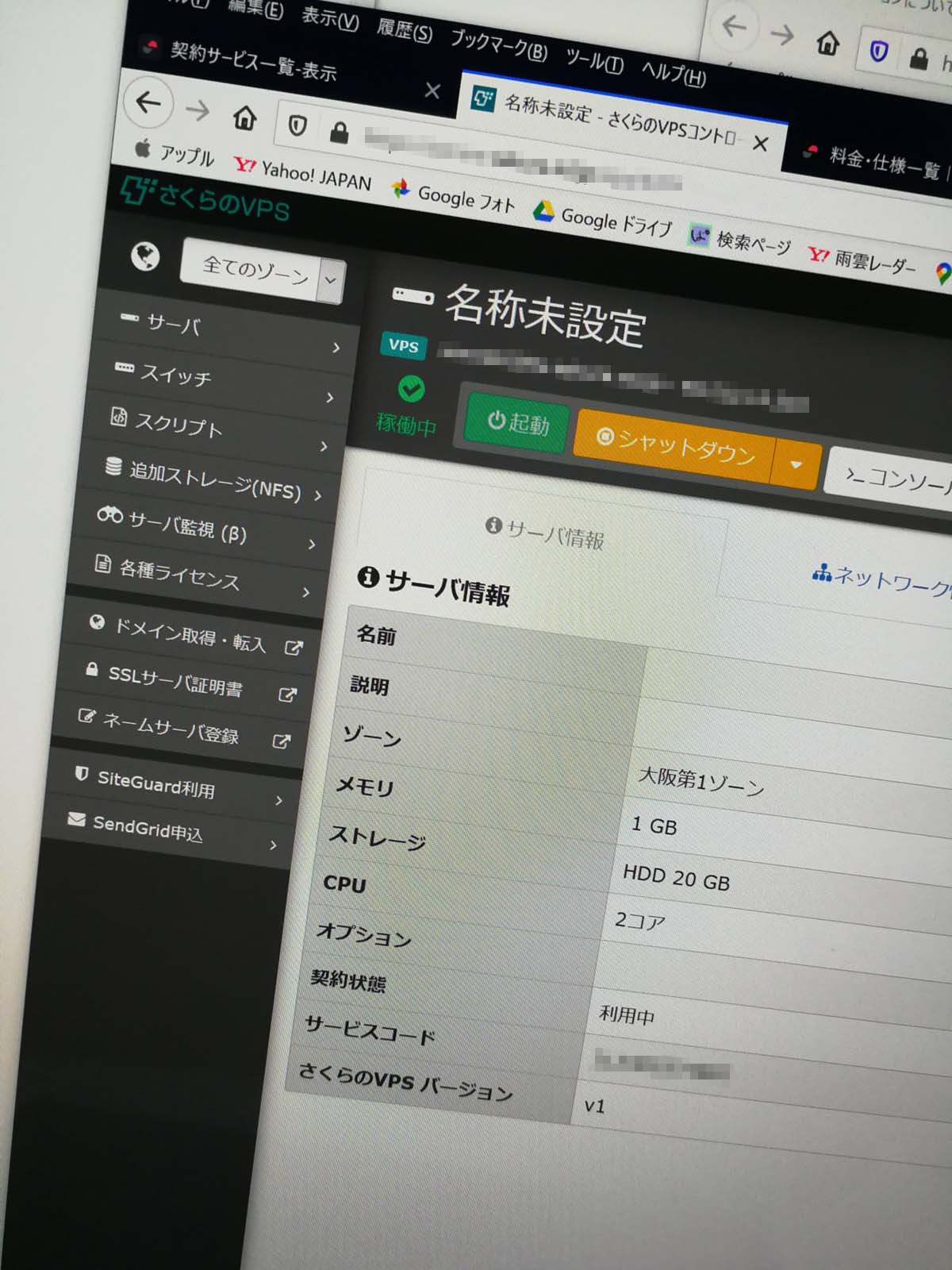
Task: Click the さくらのVPS logo
Action: pyautogui.click(x=205, y=199)
